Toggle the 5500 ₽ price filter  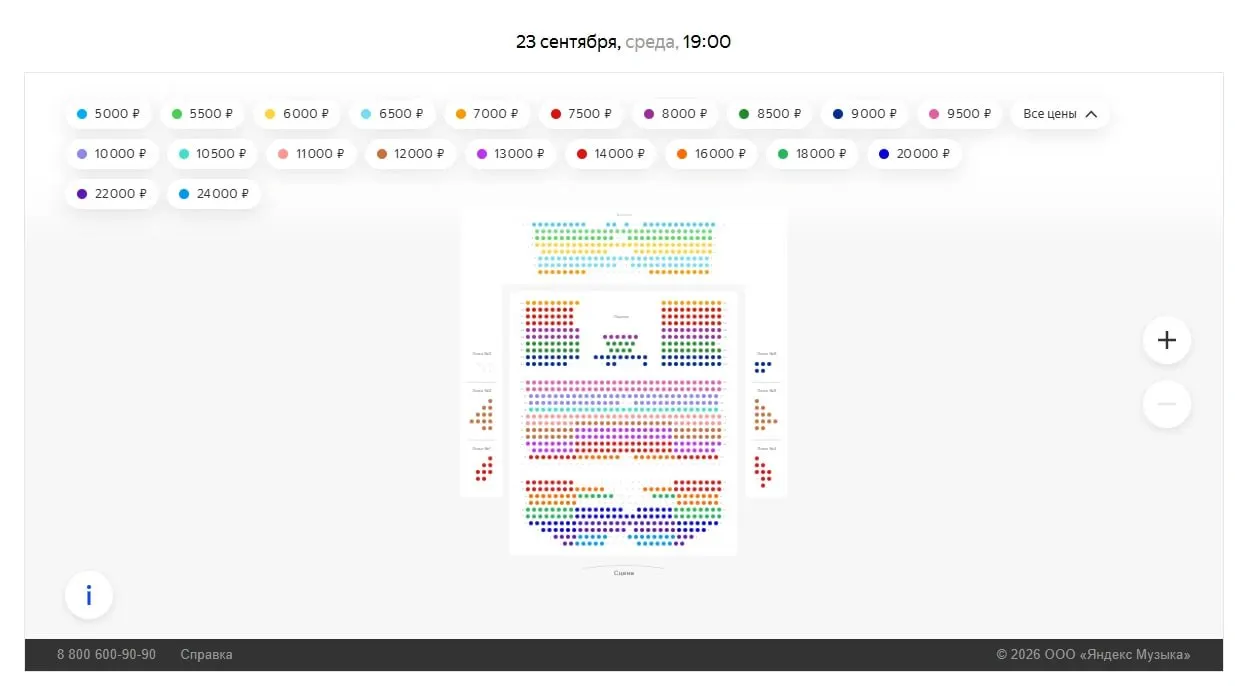point(203,114)
